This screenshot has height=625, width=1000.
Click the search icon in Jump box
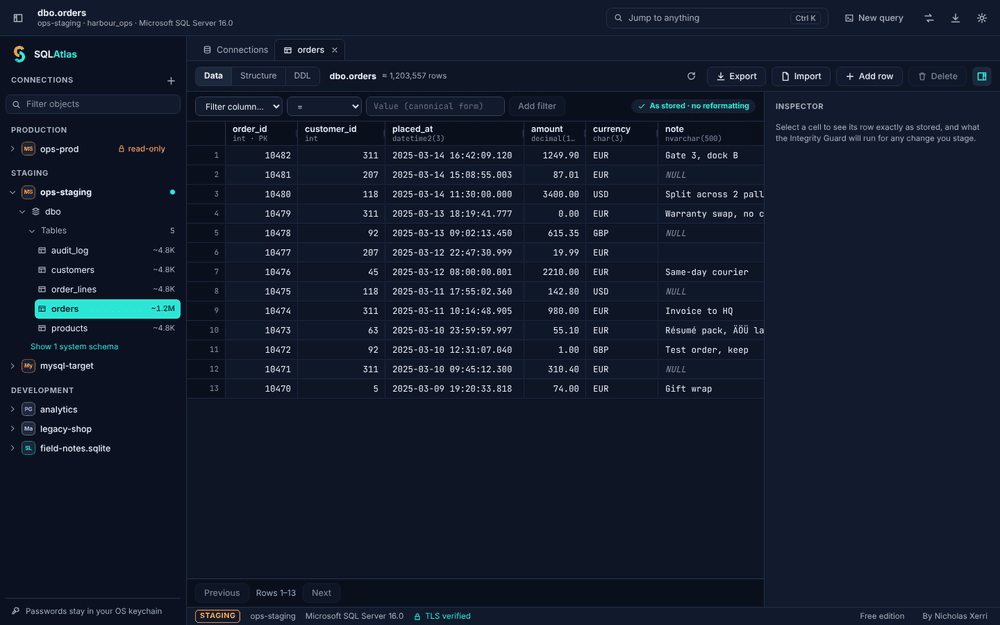[x=618, y=18]
